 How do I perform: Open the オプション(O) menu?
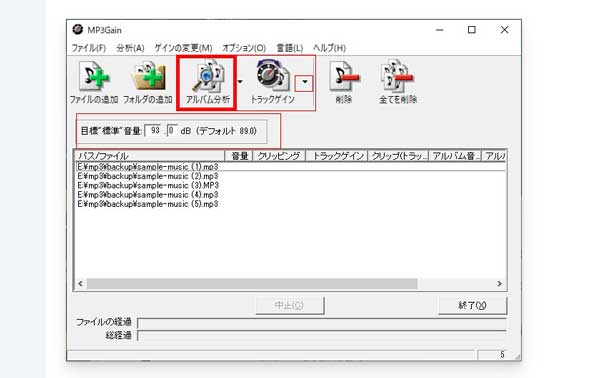pos(244,48)
